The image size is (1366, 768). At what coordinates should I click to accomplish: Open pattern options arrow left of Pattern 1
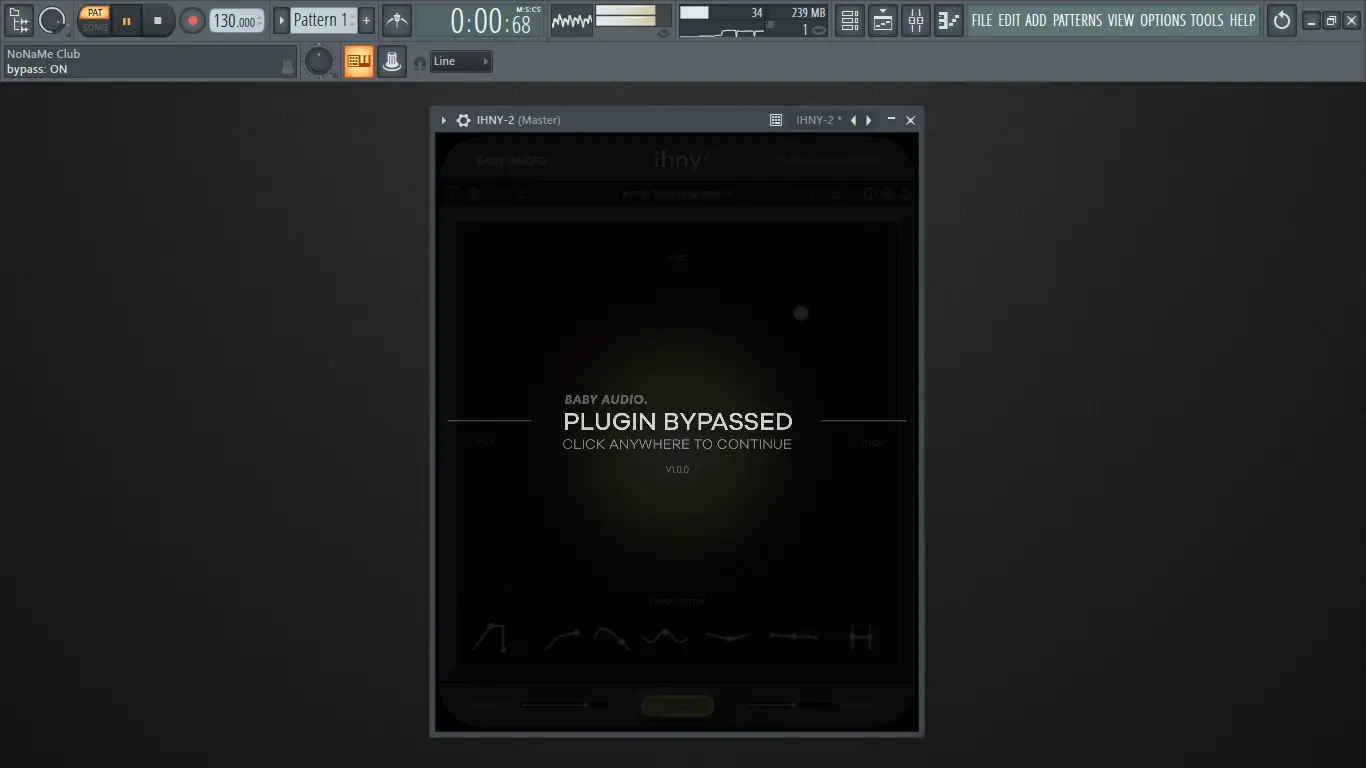click(281, 20)
